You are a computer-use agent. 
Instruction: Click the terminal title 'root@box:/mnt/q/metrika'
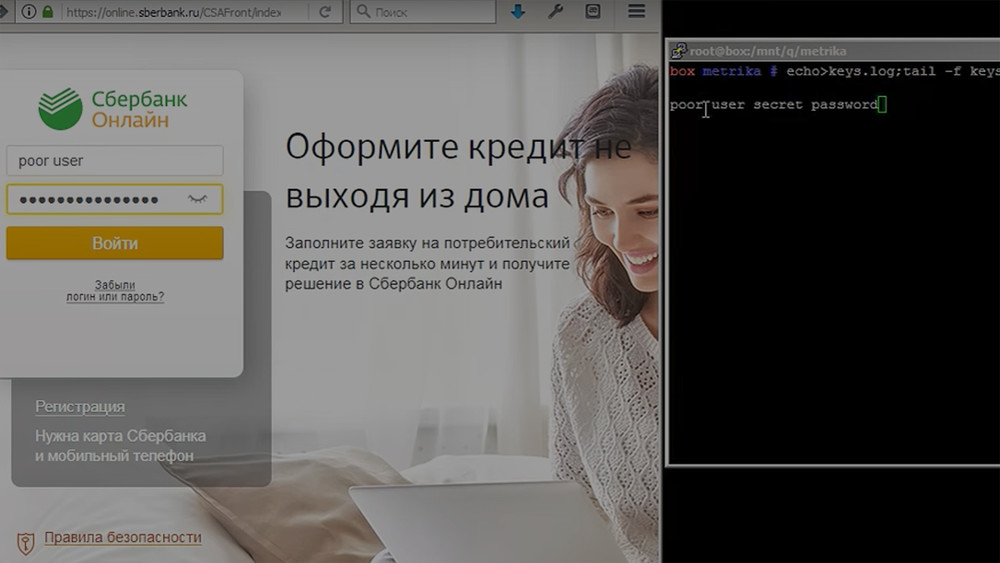click(x=768, y=51)
